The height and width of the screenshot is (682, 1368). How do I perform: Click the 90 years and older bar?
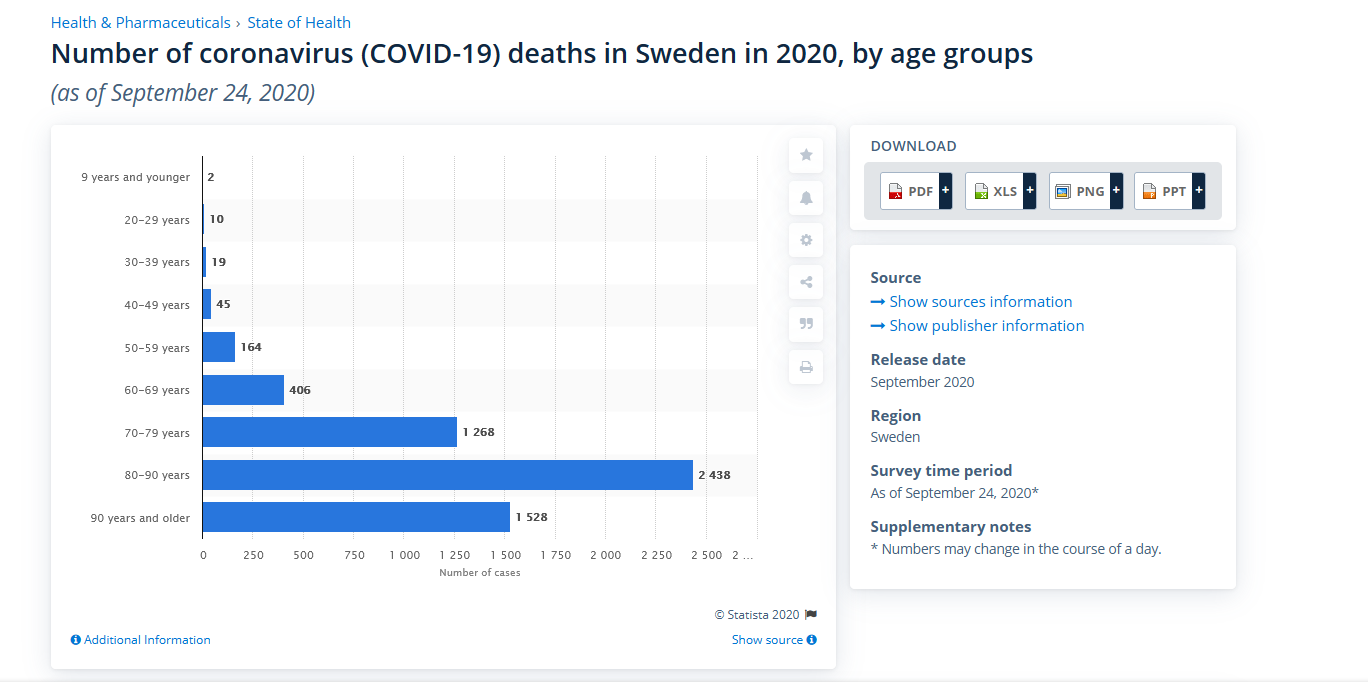pos(356,517)
